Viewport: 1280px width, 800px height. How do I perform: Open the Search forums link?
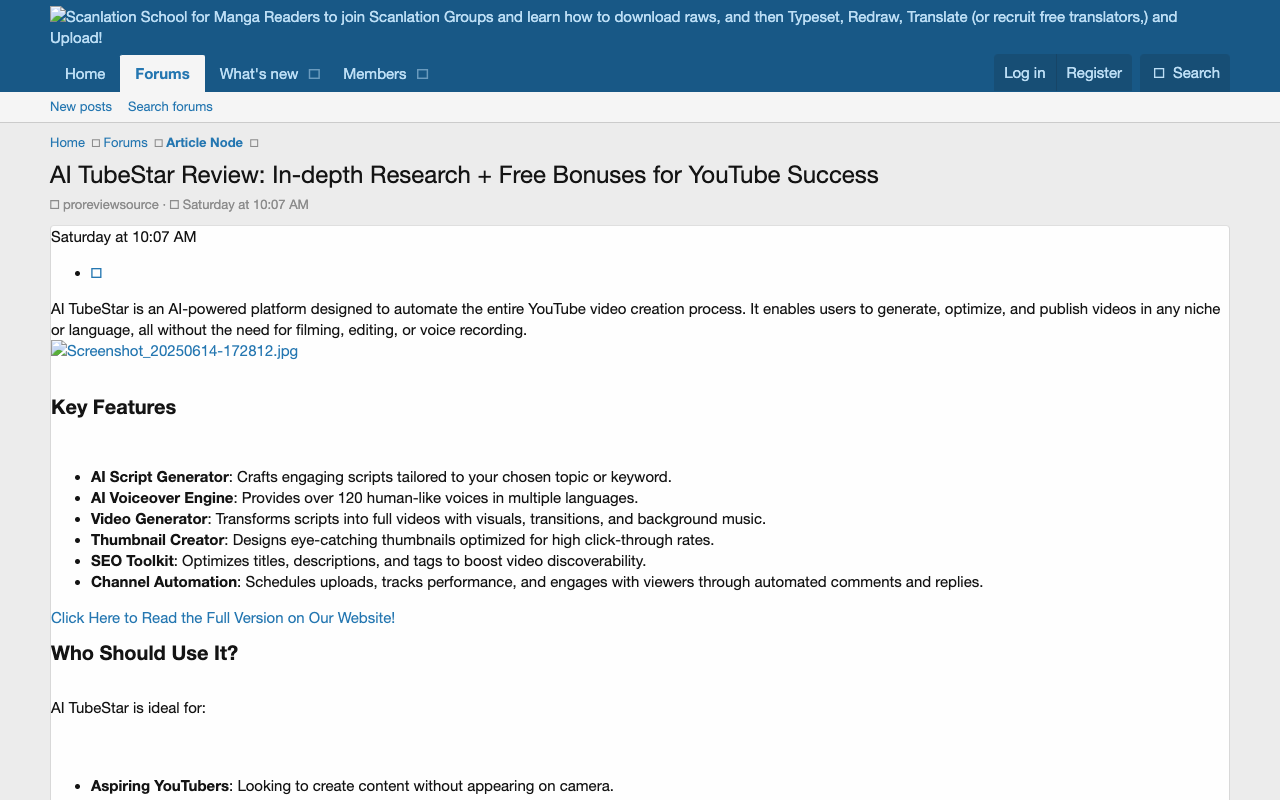coord(170,106)
